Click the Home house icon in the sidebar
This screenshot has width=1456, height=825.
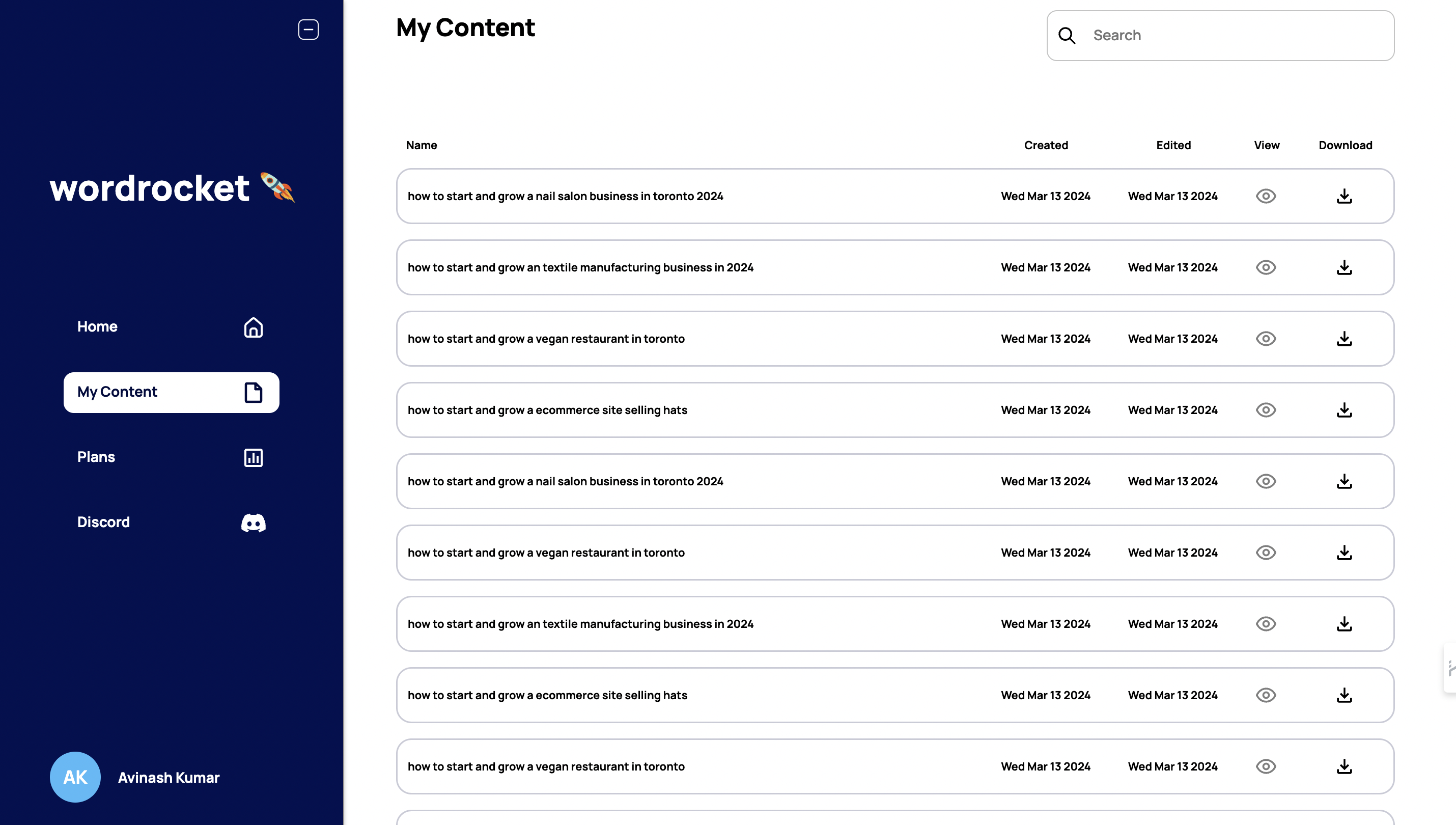pyautogui.click(x=253, y=327)
